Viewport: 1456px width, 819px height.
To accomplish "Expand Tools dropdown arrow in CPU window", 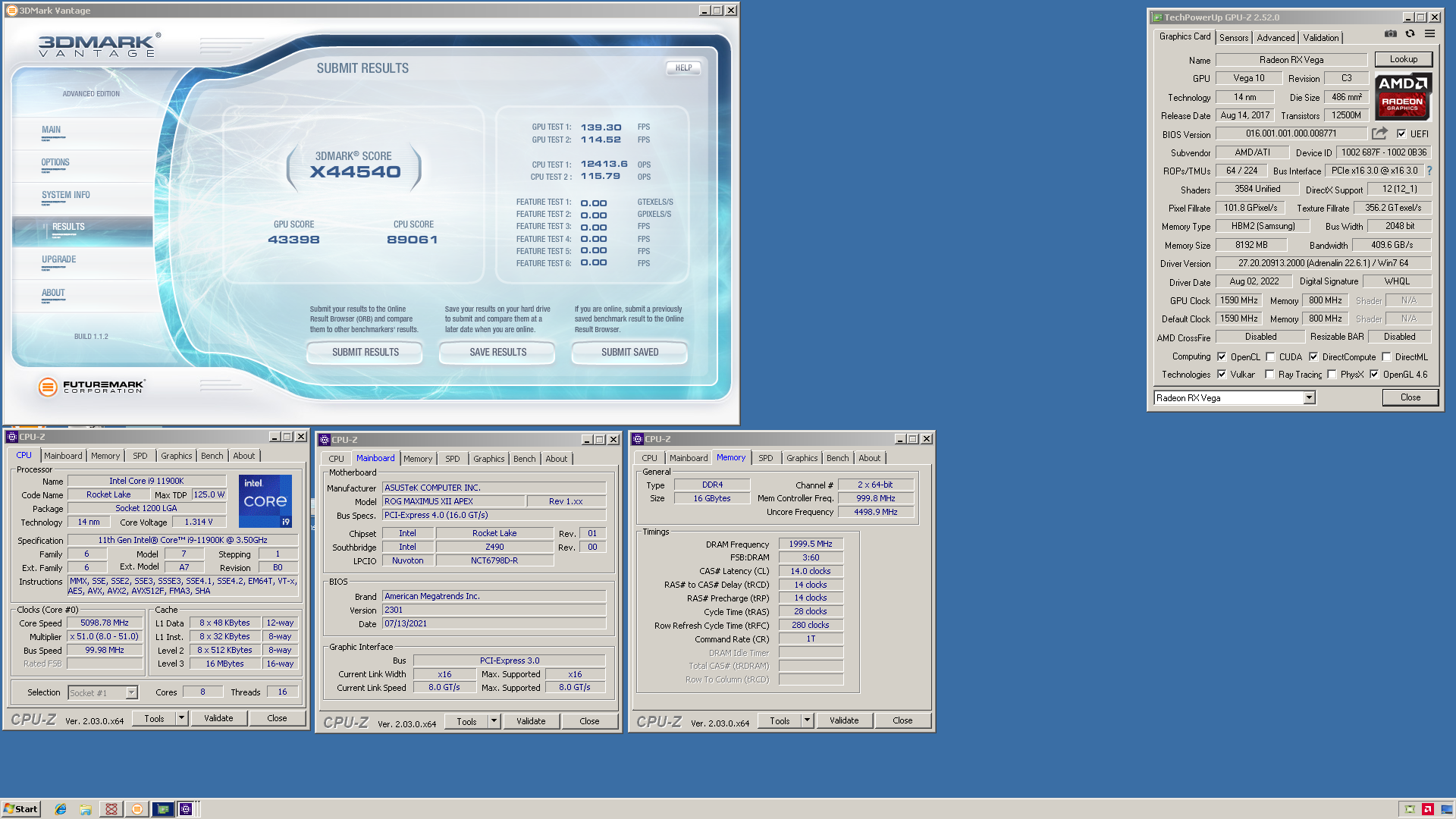I will point(181,718).
